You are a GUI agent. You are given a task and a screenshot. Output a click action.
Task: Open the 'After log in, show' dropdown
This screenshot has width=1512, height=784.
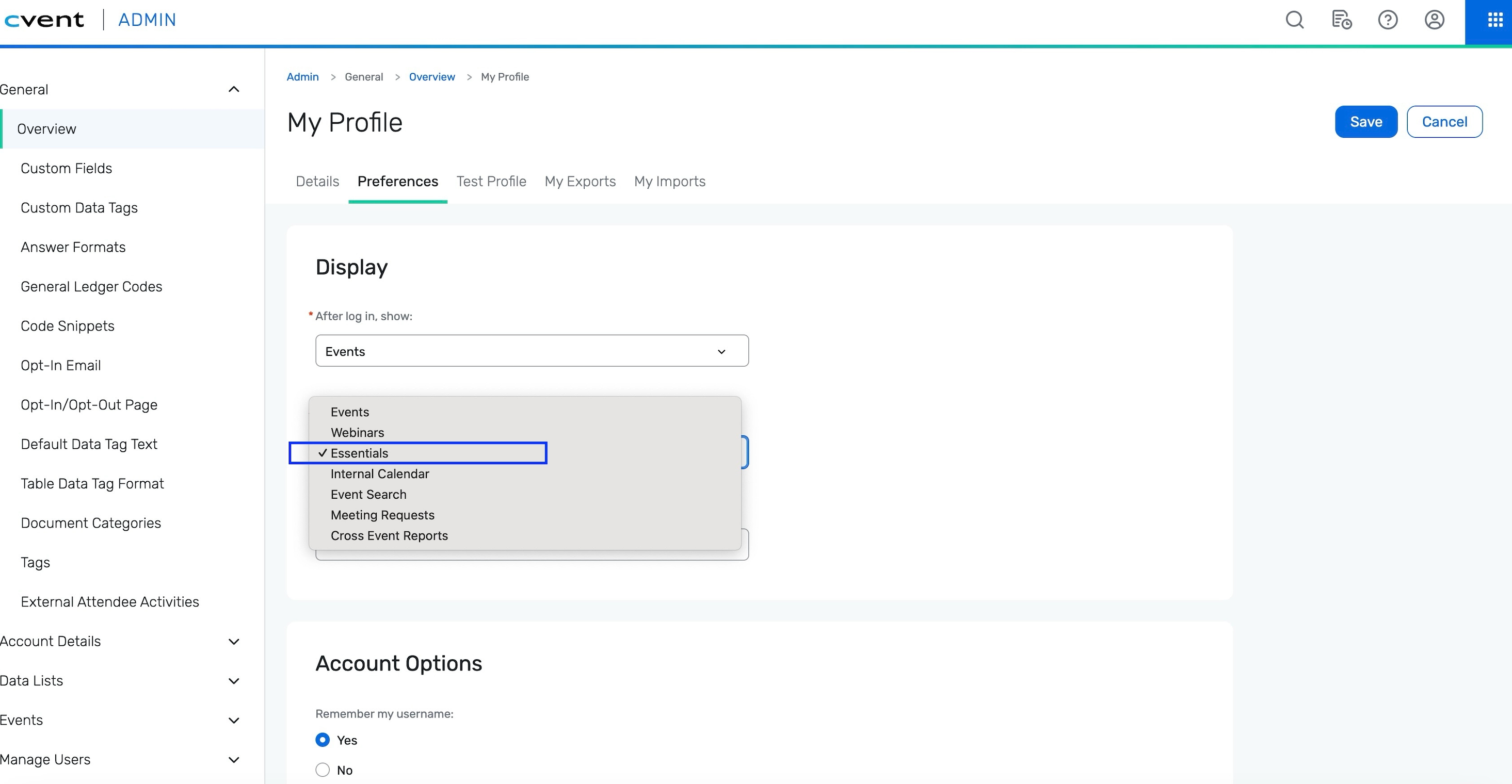pyautogui.click(x=532, y=351)
